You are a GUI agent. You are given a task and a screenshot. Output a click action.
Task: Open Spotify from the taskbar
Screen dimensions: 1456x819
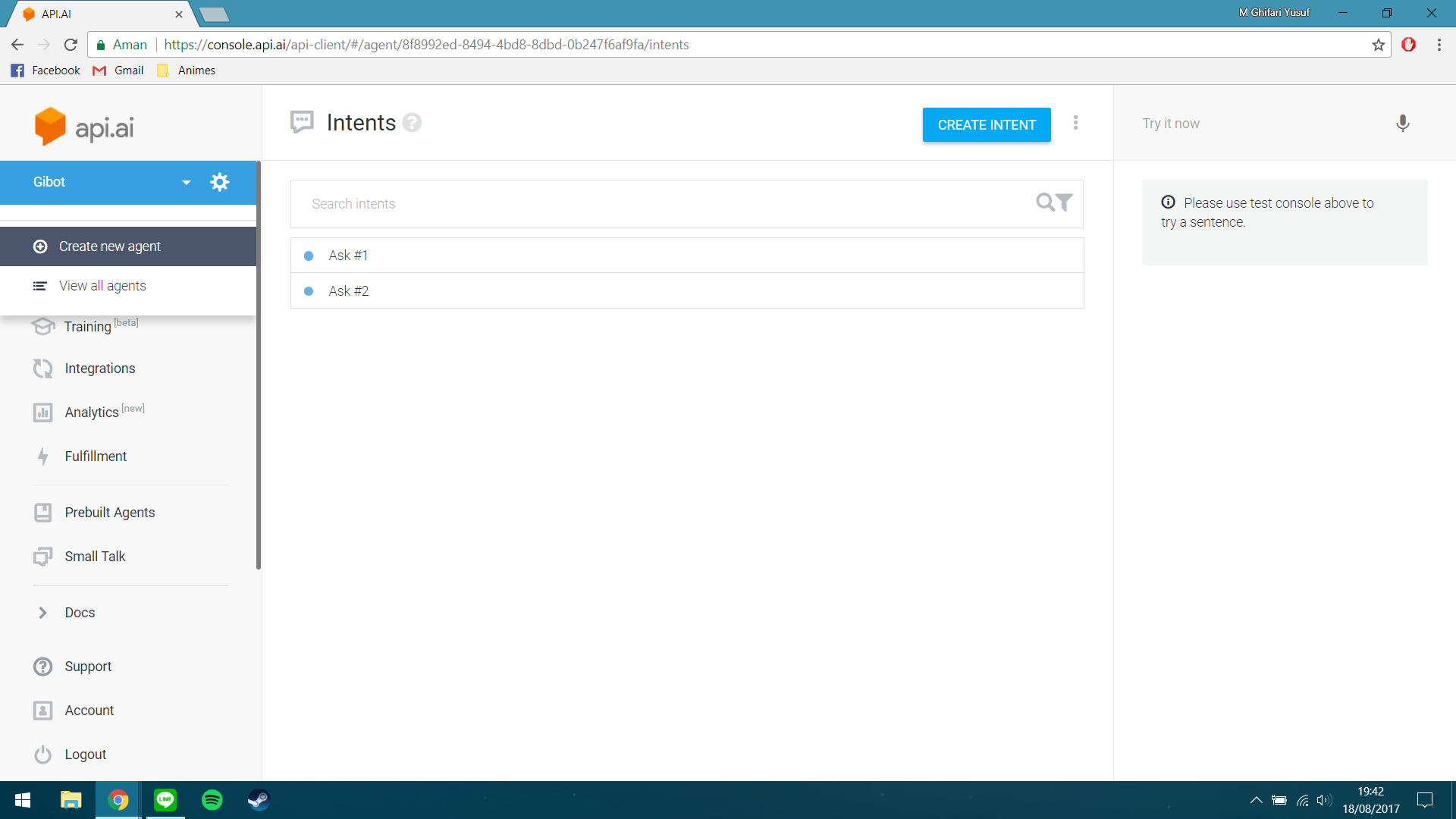[x=212, y=800]
